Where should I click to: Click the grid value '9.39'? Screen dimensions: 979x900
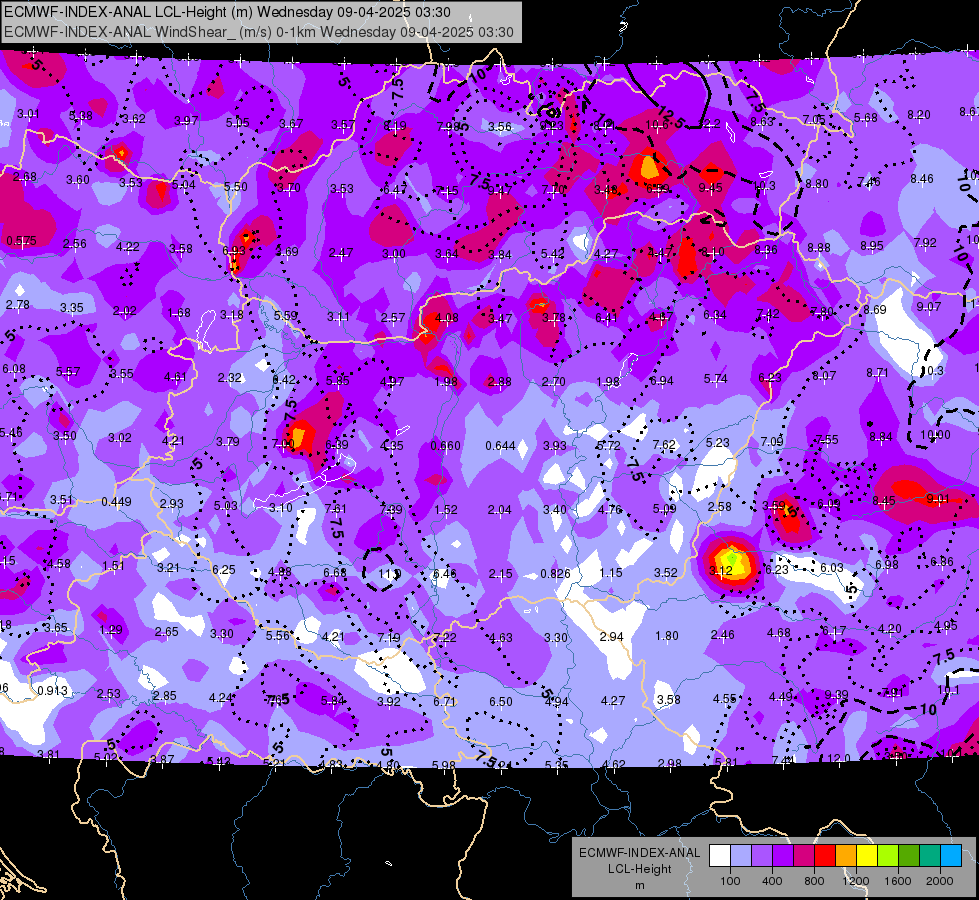tap(836, 695)
